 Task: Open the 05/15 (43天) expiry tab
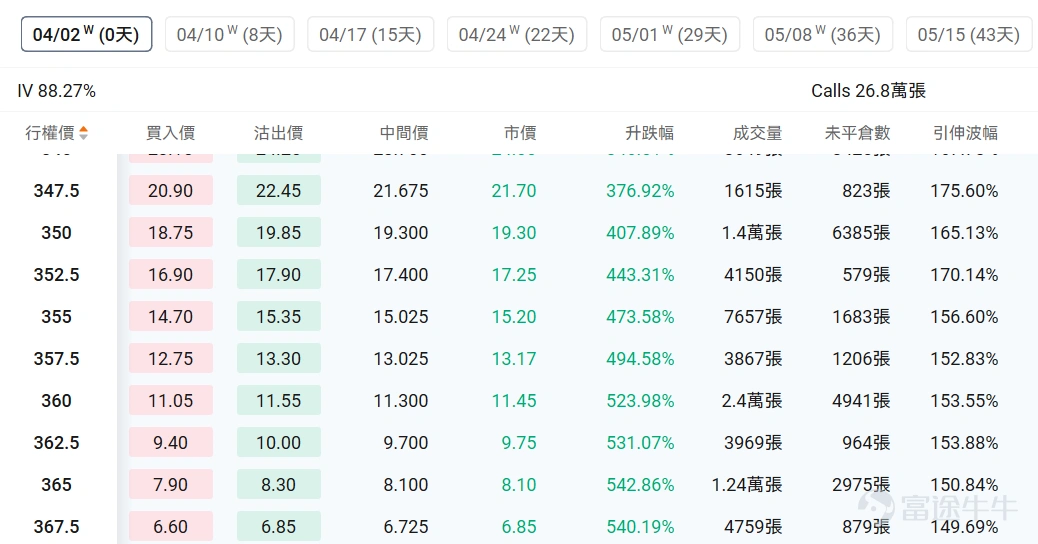968,34
